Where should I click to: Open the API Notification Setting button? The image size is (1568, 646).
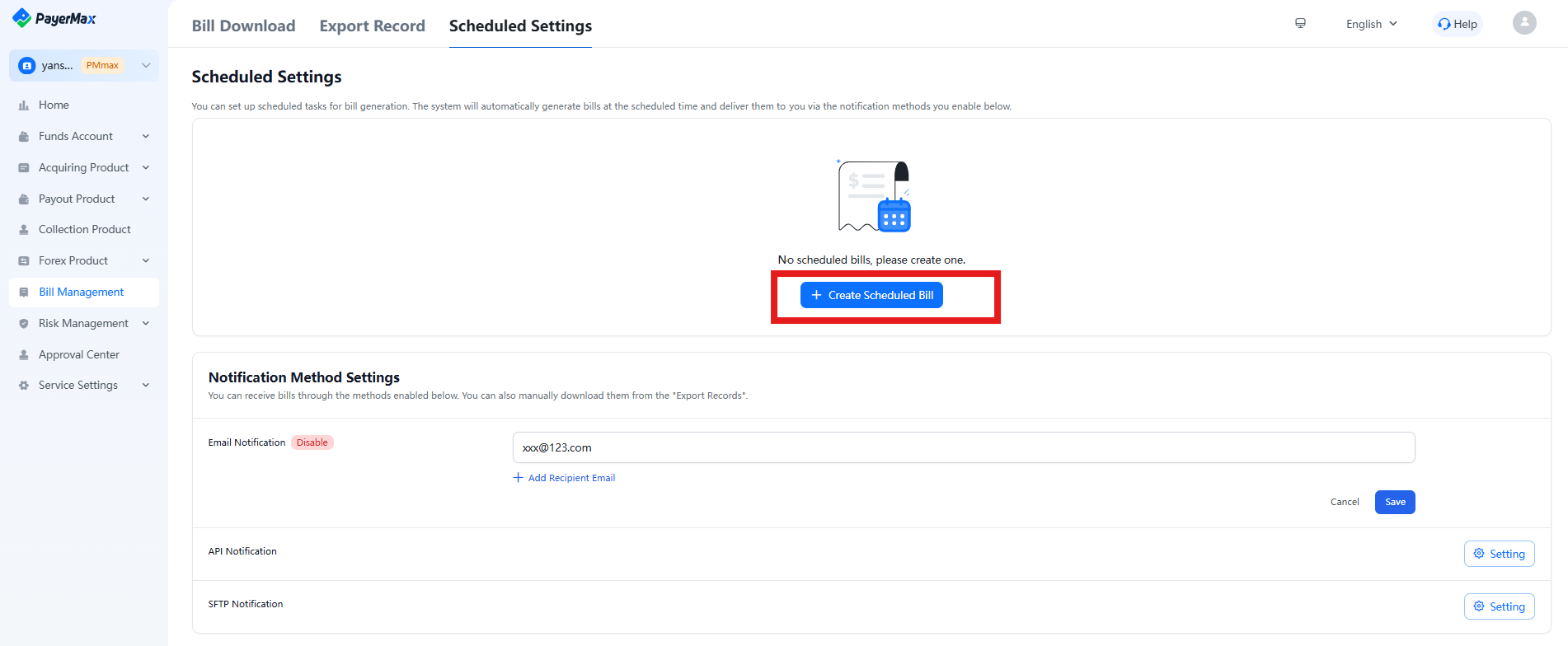coord(1499,554)
